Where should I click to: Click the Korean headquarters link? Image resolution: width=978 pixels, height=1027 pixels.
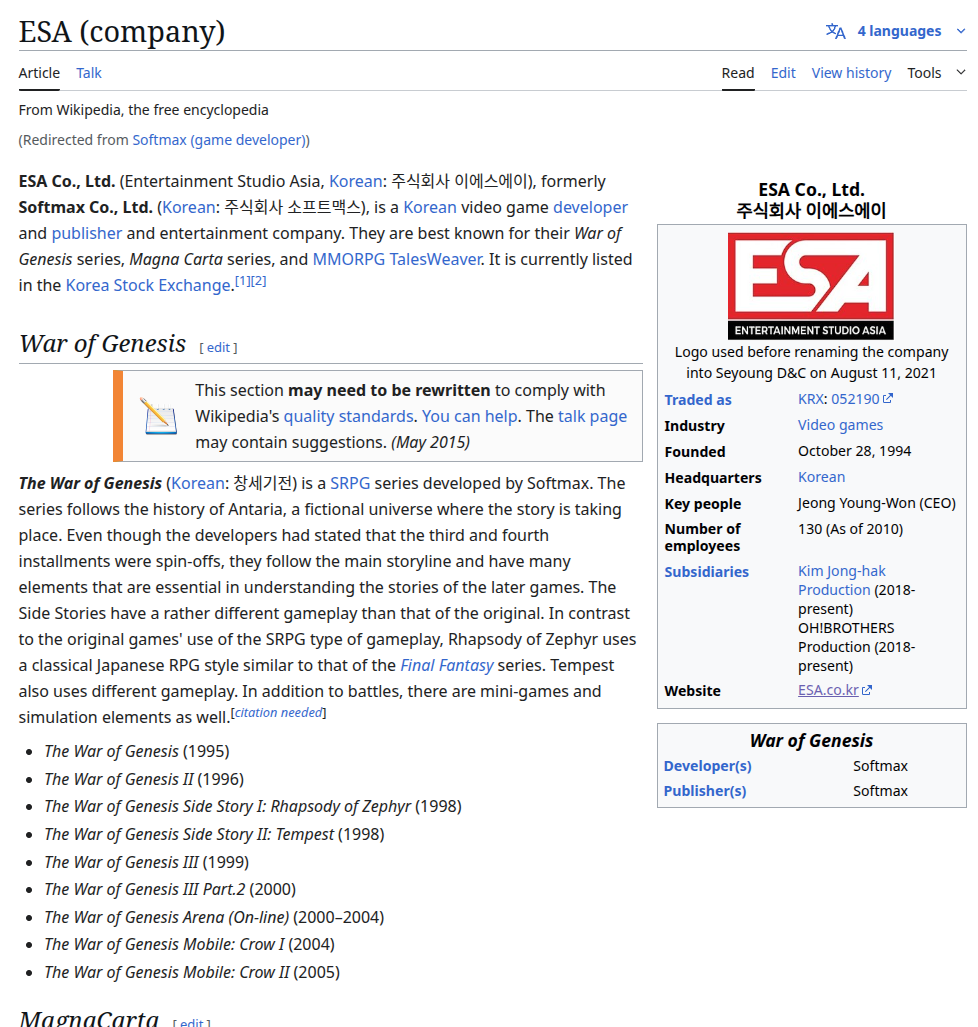pos(821,477)
